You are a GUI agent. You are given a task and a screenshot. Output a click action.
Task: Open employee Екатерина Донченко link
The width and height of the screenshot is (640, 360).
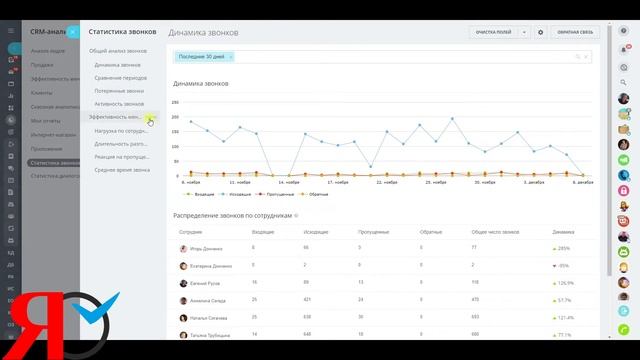pos(211,266)
